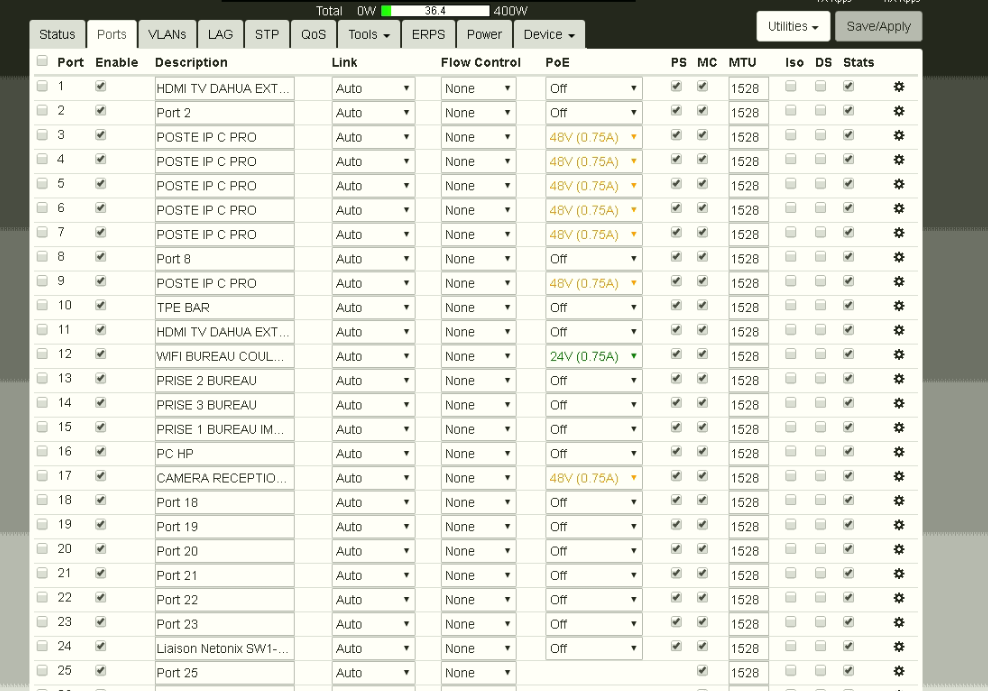Switch to the VLANs tab
The image size is (988, 691).
(167, 34)
